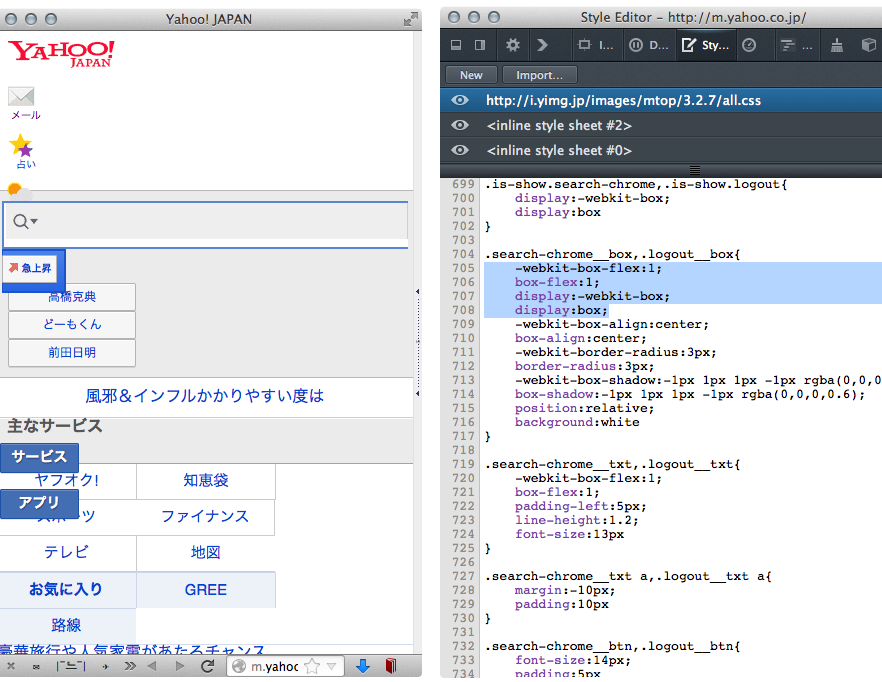This screenshot has height=682, width=882.
Task: Open the 占い link
Action: click(26, 164)
